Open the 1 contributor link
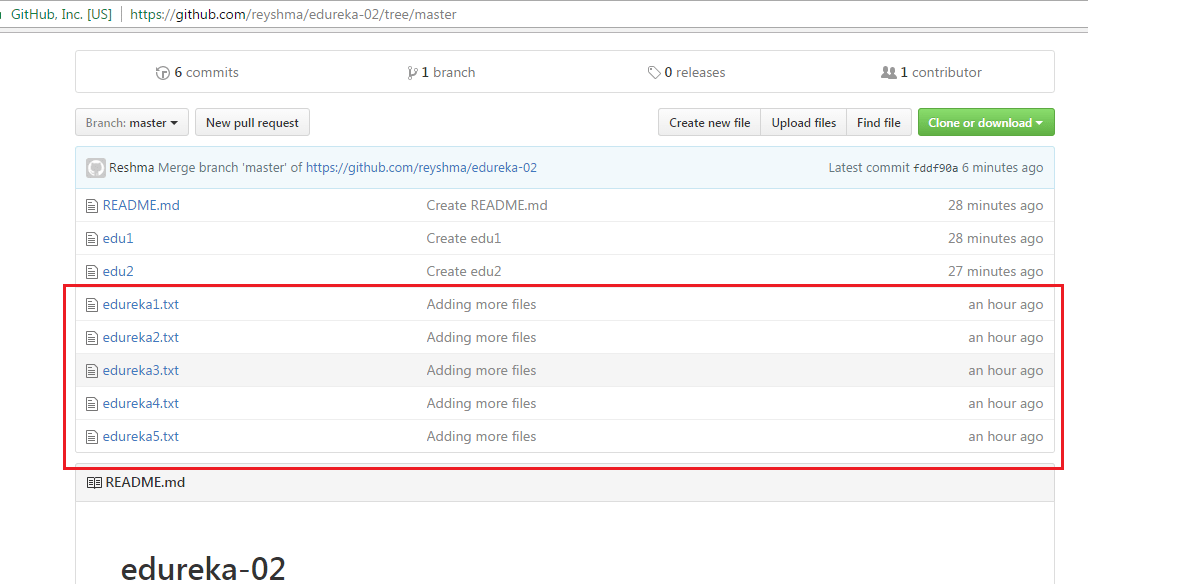The width and height of the screenshot is (1198, 584). [x=931, y=73]
